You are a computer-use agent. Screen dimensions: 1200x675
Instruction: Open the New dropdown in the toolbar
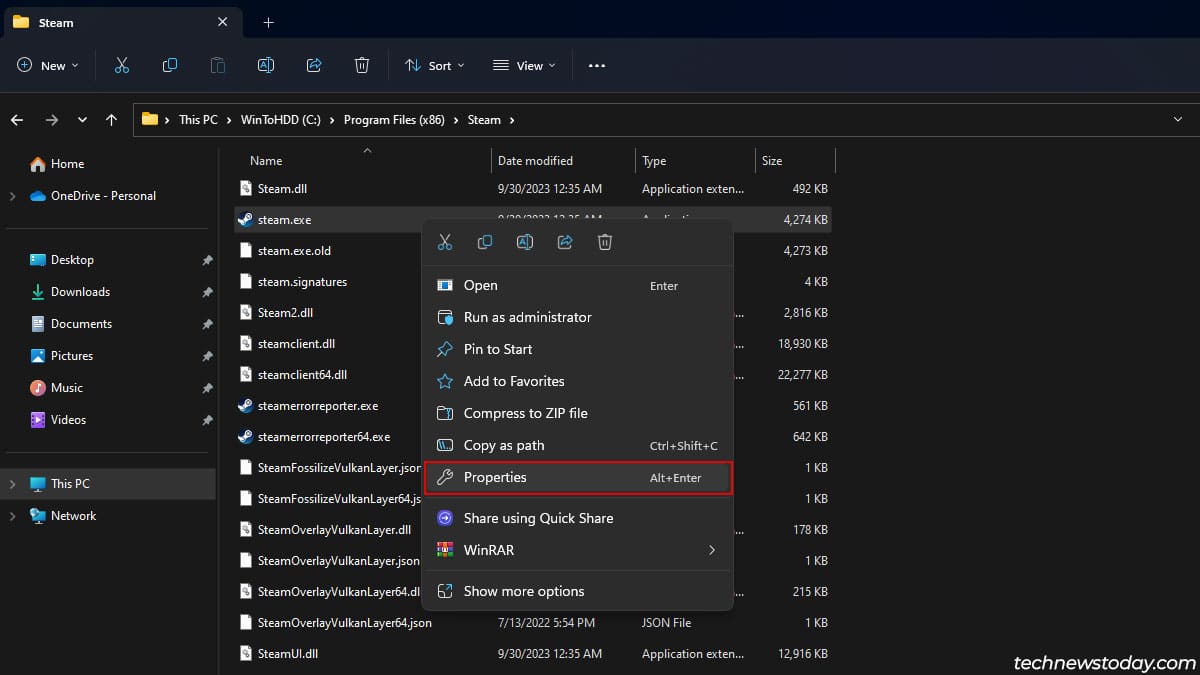[48, 65]
